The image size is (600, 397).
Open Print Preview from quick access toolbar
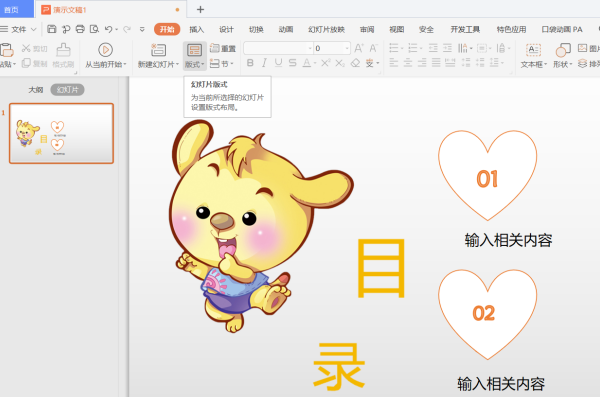94,29
